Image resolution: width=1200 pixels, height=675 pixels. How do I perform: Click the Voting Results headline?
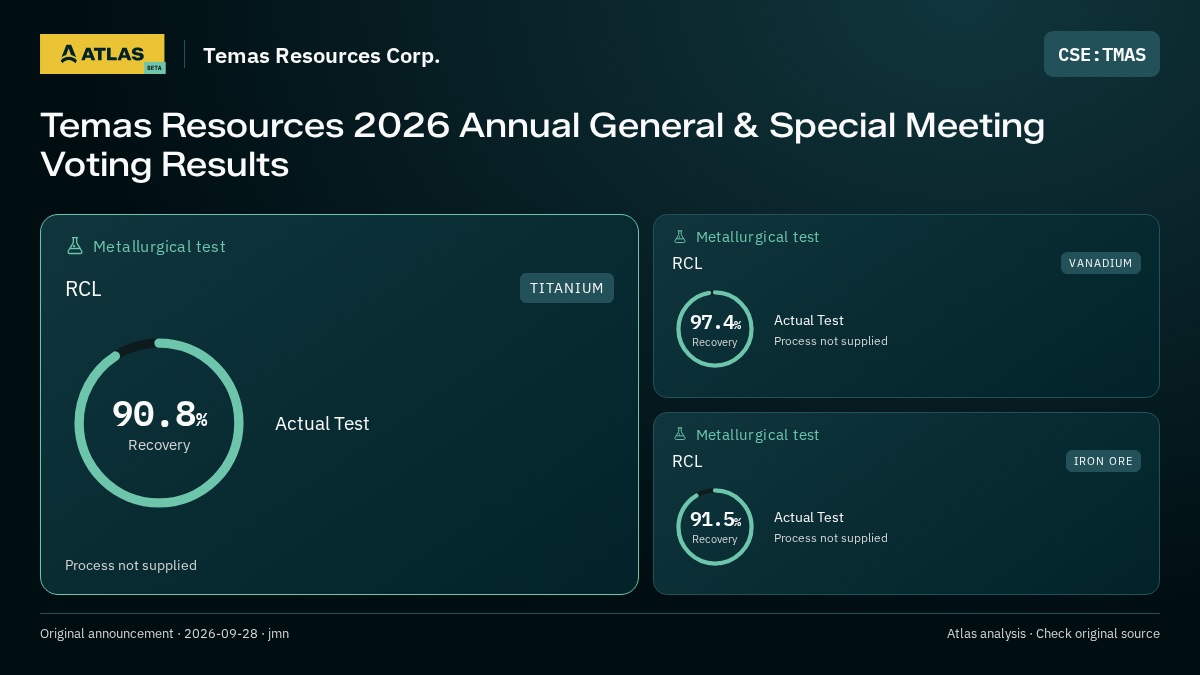[542, 145]
